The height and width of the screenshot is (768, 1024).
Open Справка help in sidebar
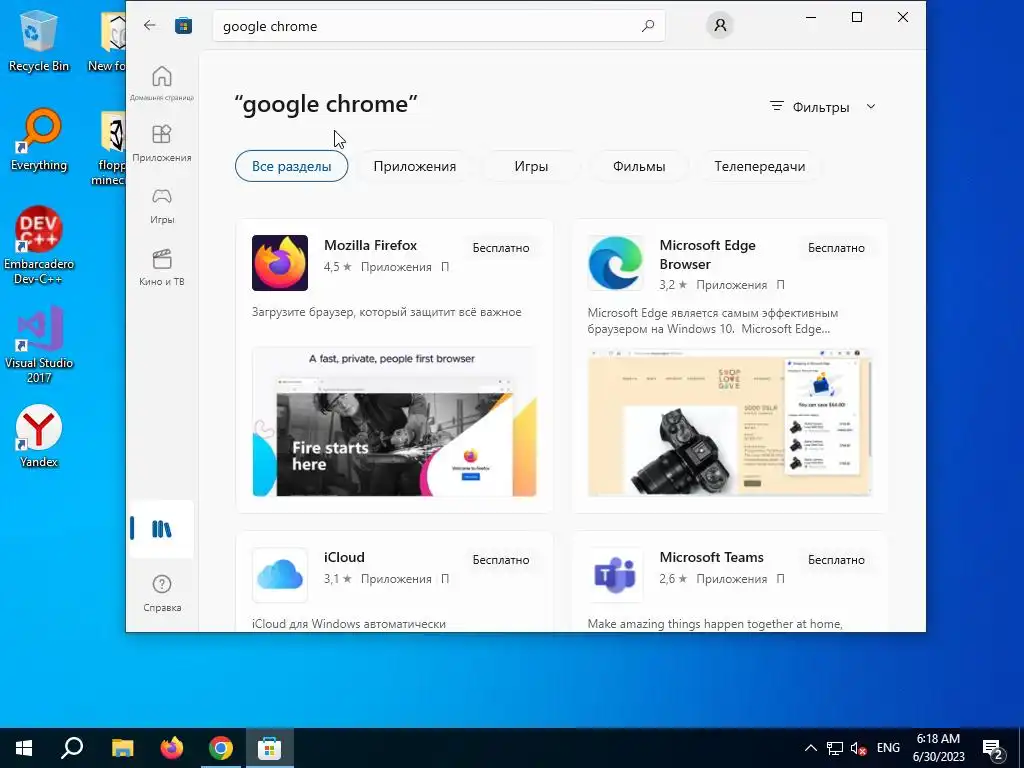(161, 593)
